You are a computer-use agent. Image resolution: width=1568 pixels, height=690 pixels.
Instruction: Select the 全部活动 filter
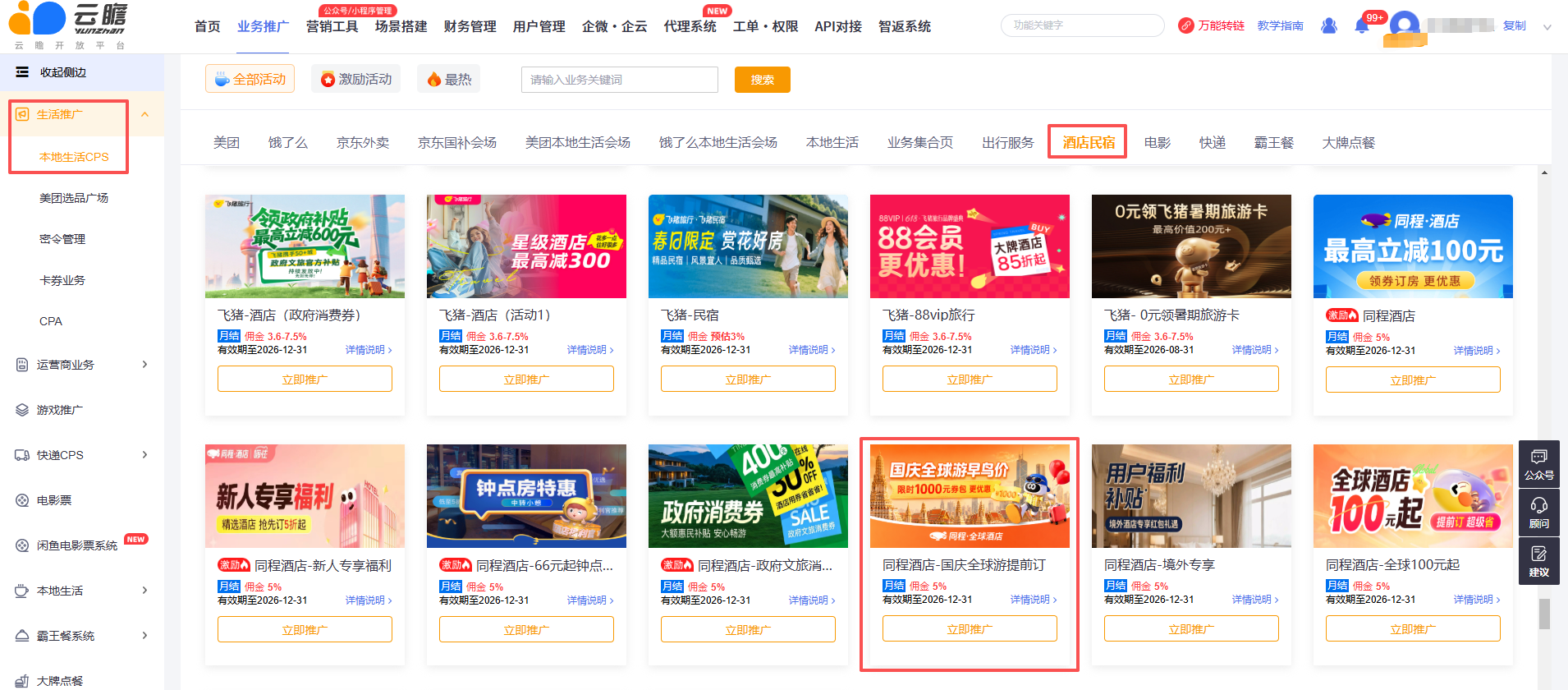coord(250,79)
